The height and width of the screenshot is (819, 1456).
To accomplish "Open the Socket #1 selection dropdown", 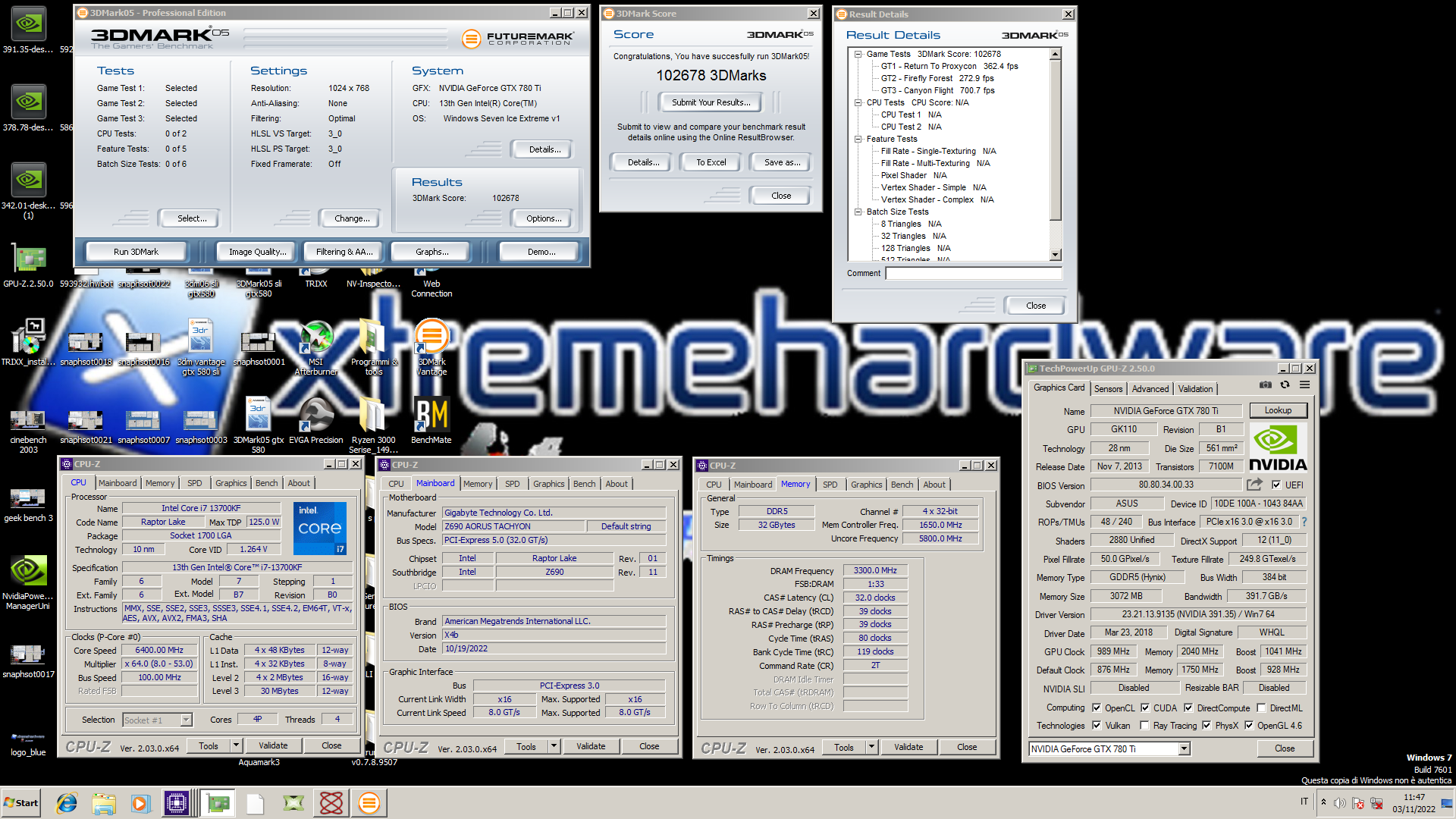I will (186, 720).
